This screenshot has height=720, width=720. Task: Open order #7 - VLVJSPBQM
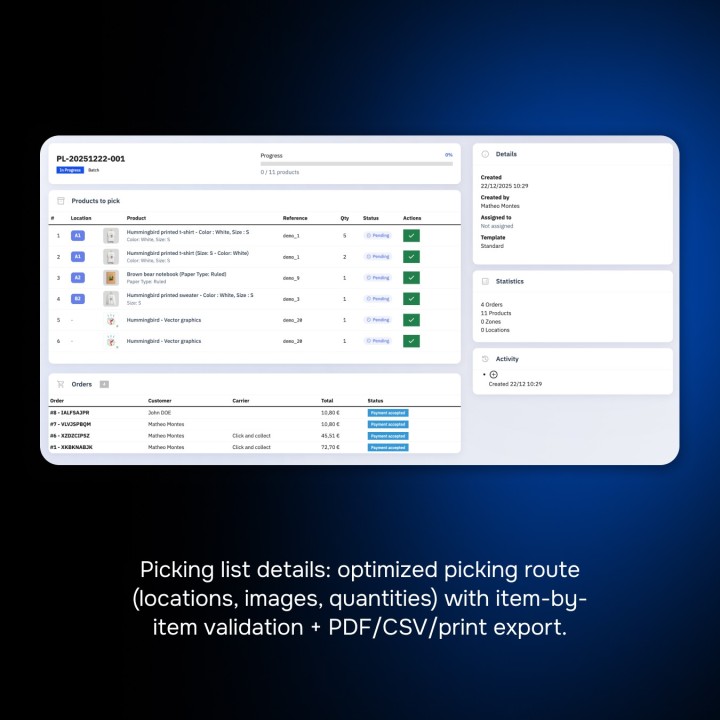pyautogui.click(x=70, y=424)
